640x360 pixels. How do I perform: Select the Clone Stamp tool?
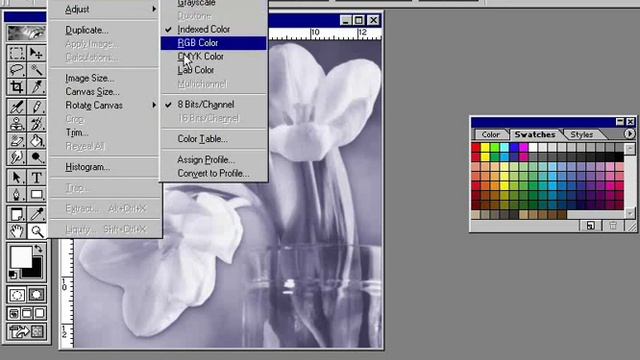[x=17, y=124]
